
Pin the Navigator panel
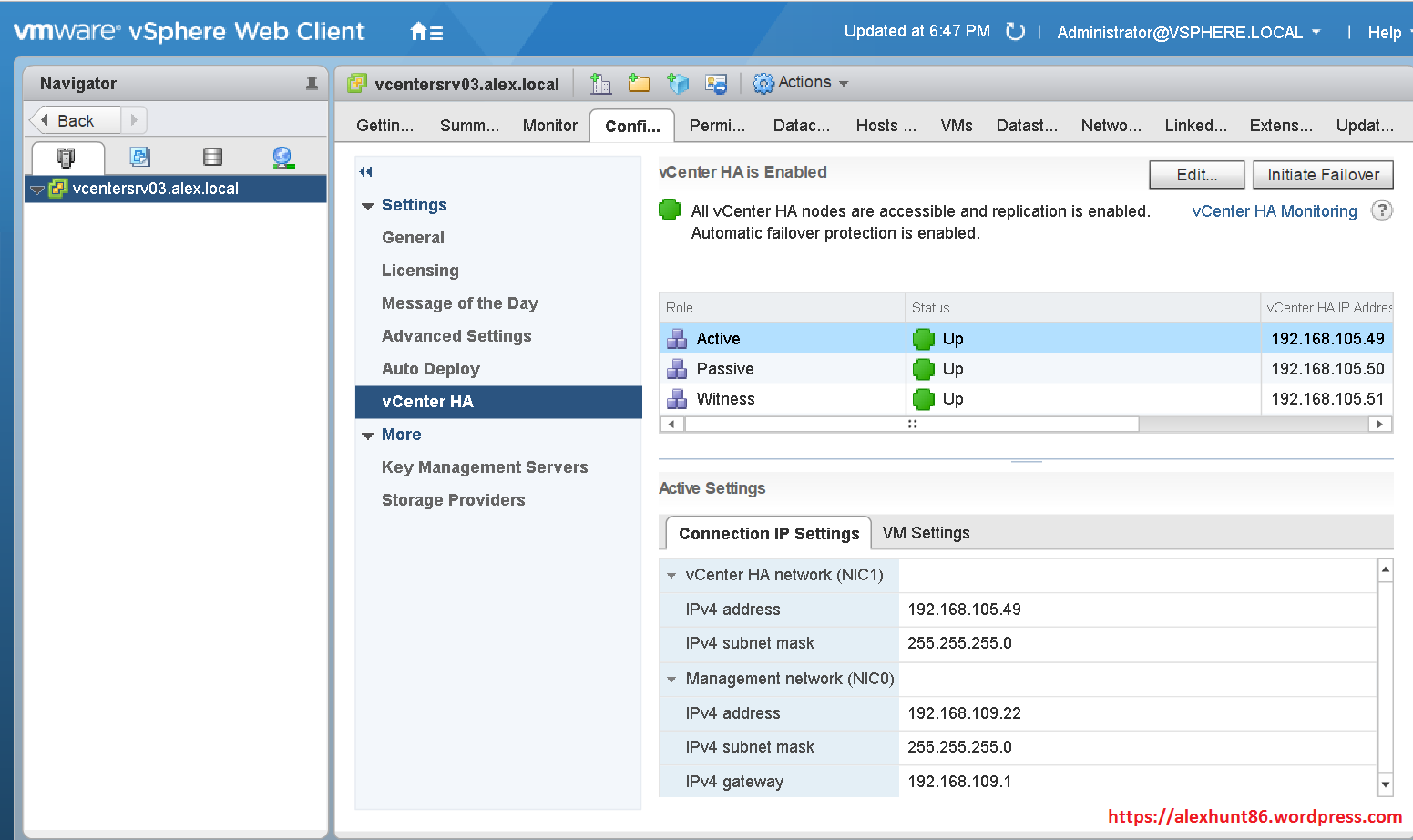312,84
